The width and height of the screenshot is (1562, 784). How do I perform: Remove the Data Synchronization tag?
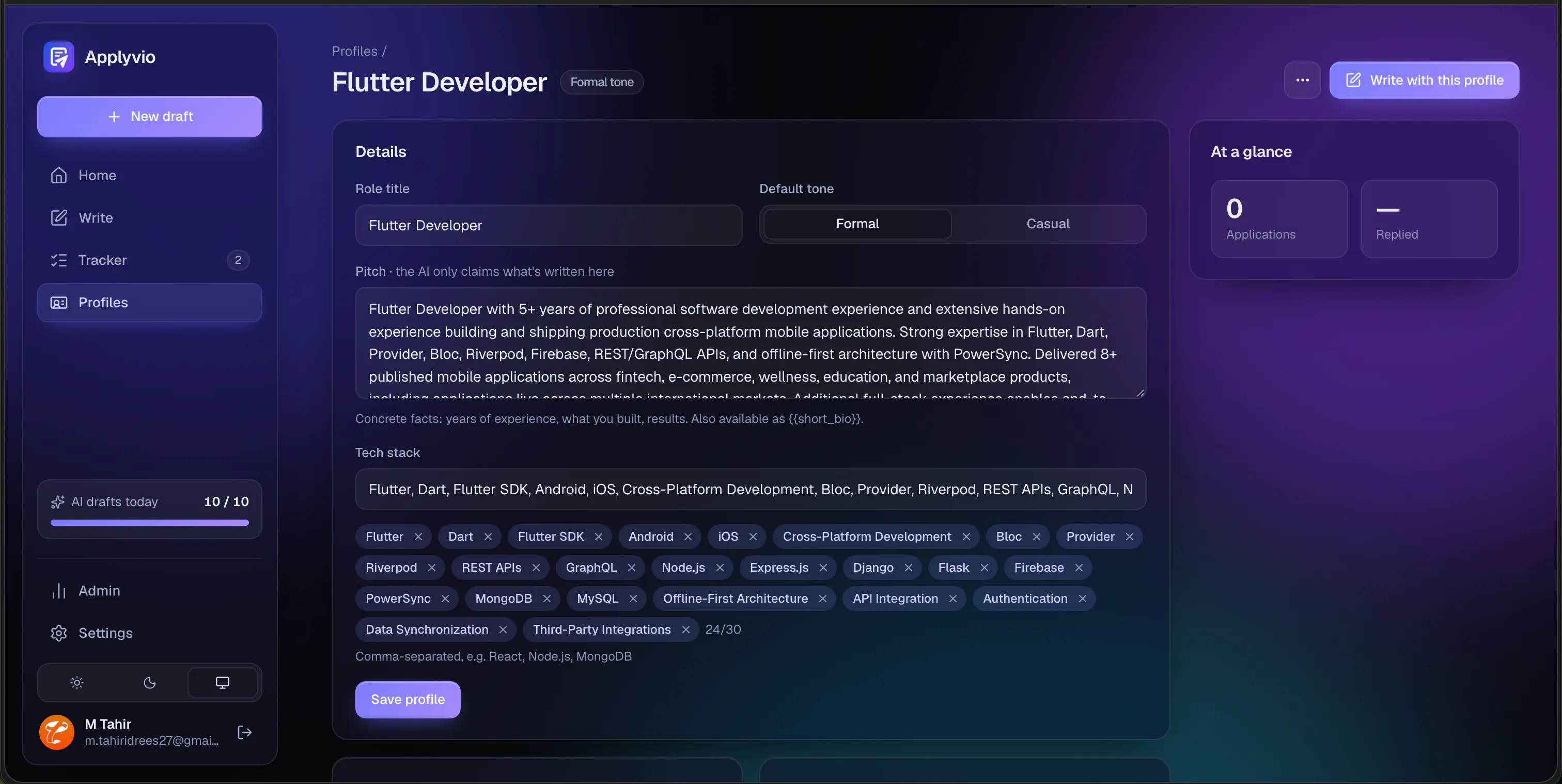tap(503, 630)
